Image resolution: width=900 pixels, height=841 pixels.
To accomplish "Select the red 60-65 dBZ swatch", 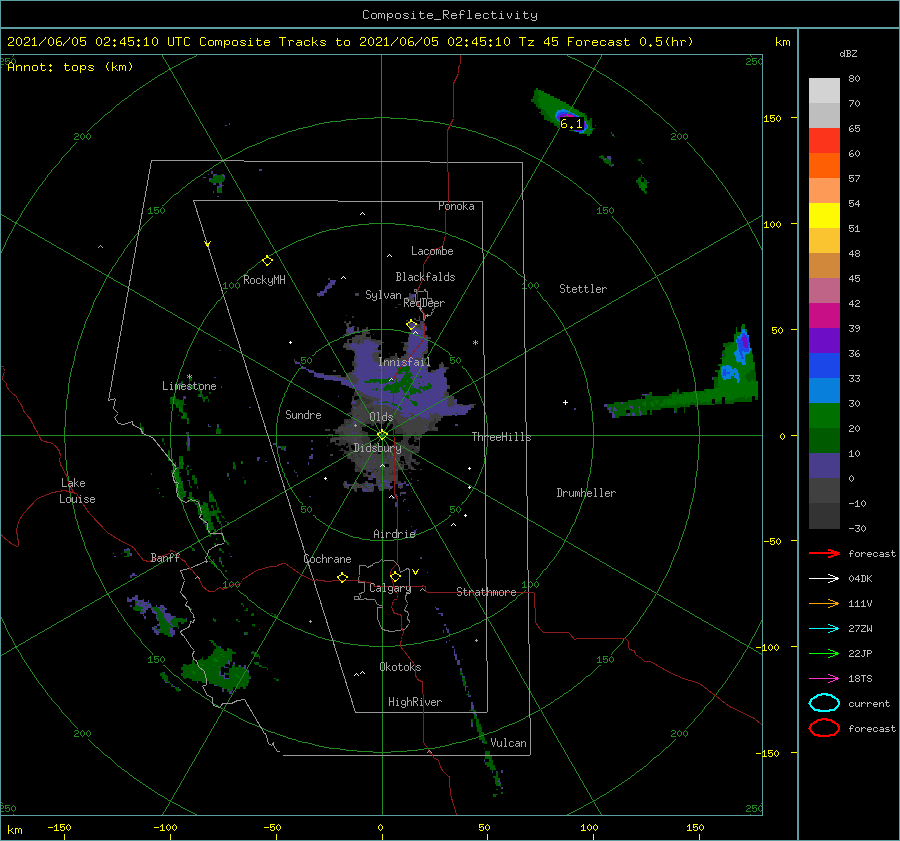I will click(x=824, y=141).
